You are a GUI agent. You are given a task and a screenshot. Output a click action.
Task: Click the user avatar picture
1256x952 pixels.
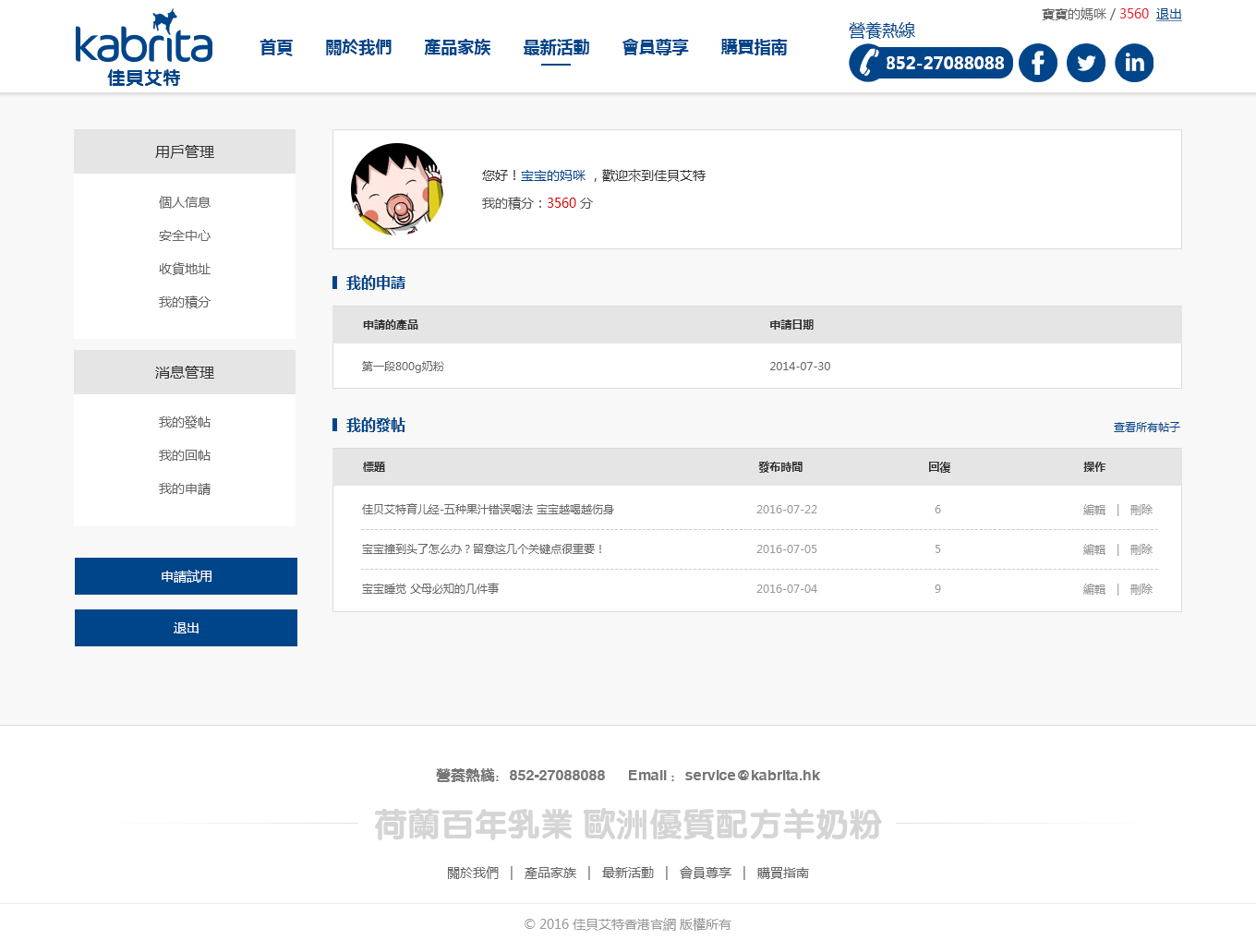[397, 189]
